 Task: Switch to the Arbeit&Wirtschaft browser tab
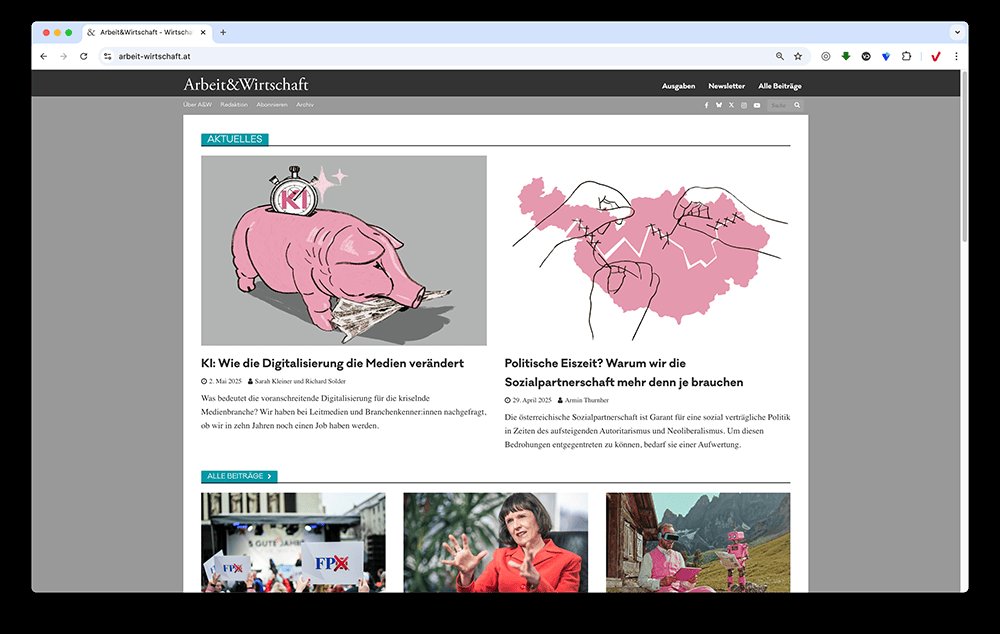145,32
